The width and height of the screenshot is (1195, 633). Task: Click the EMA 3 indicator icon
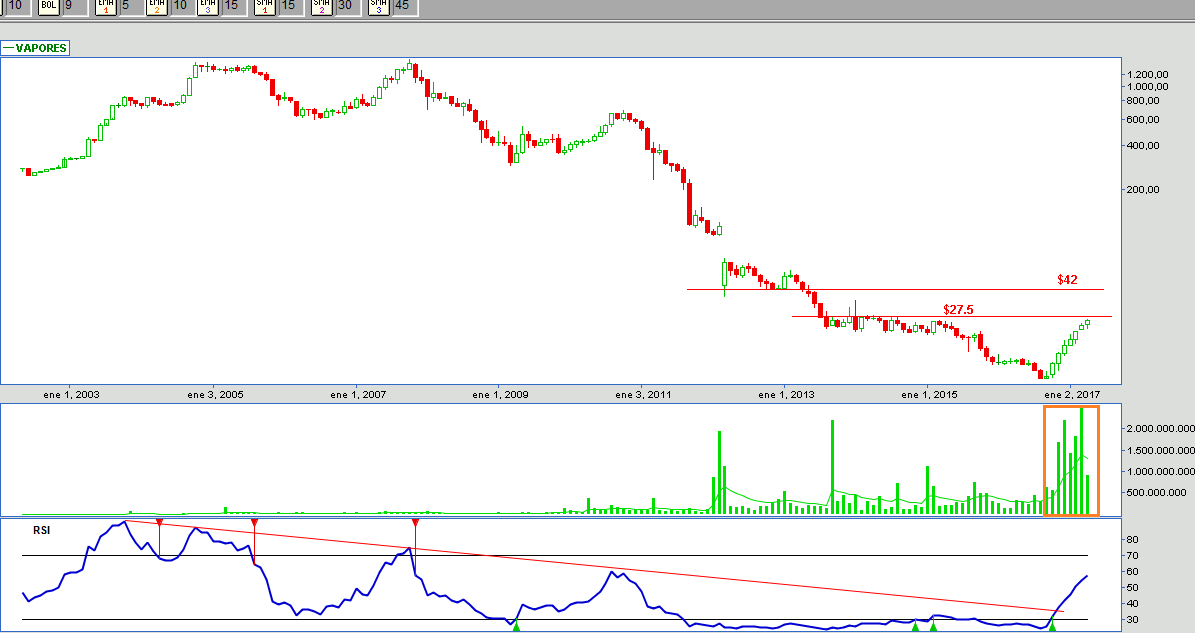pos(207,6)
